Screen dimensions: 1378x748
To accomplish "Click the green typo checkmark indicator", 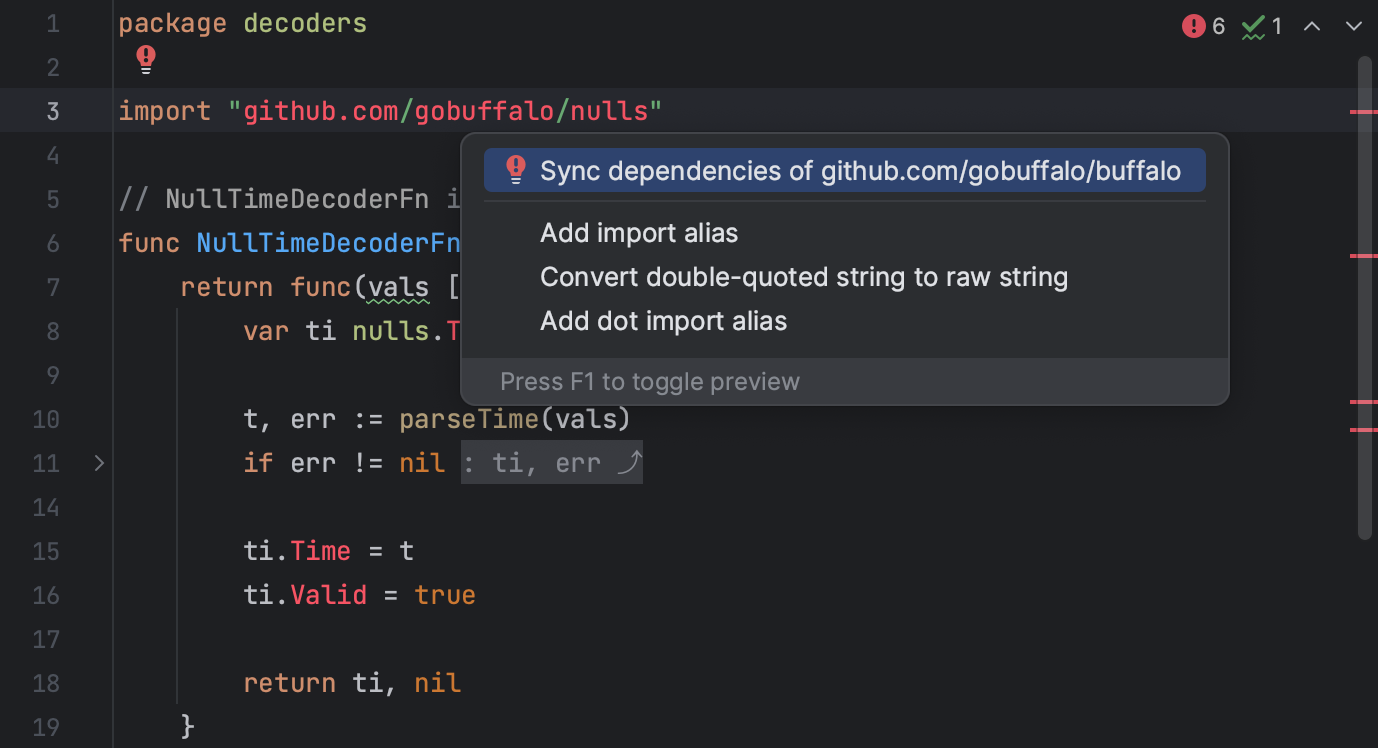I will 1253,27.
